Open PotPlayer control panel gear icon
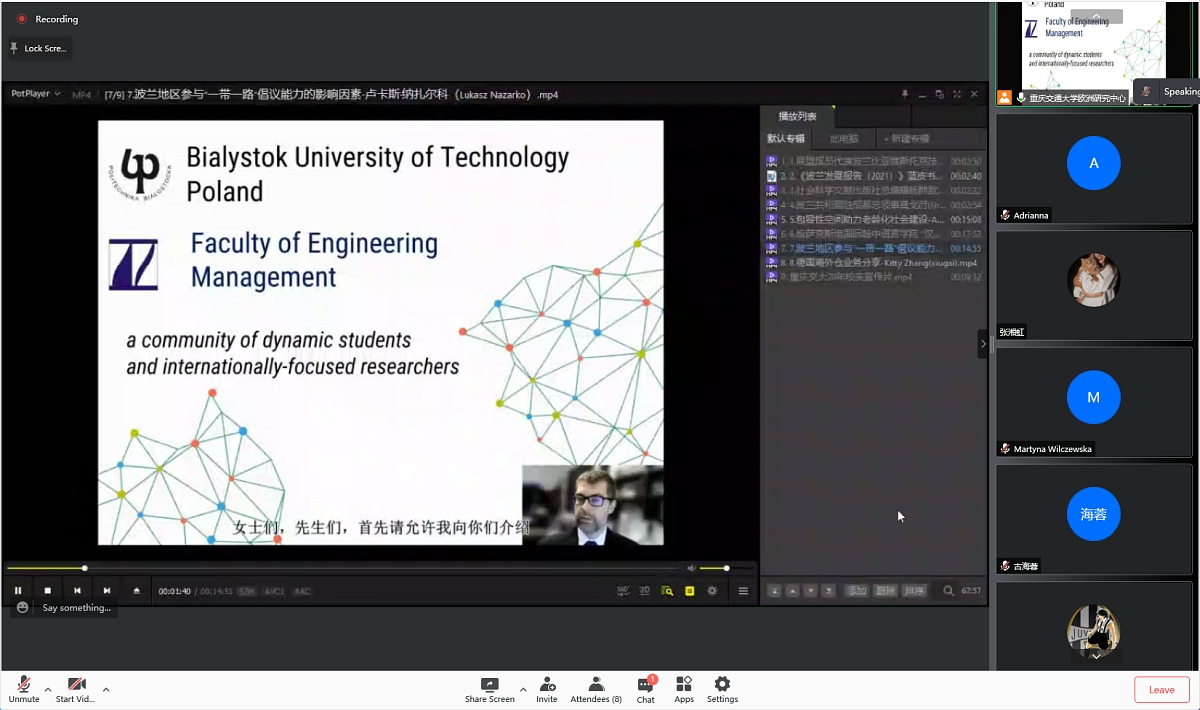This screenshot has width=1200, height=710. pyautogui.click(x=712, y=591)
